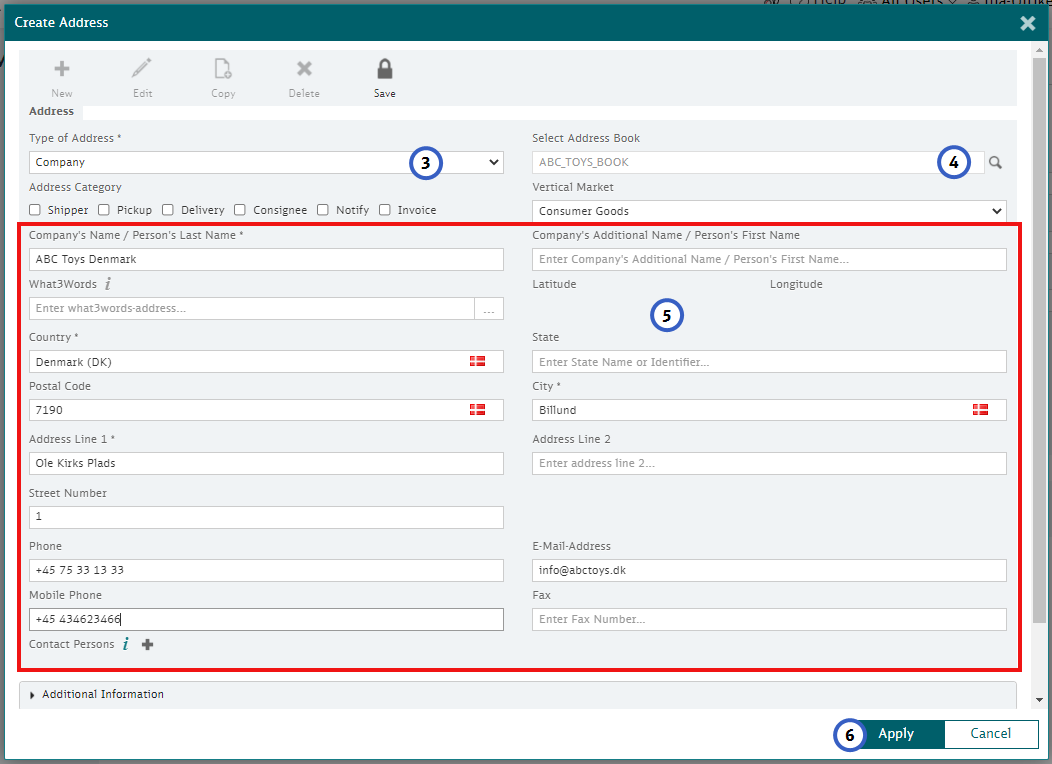The width and height of the screenshot is (1052, 764).
Task: Open Contact Persons info icon
Action: click(125, 644)
